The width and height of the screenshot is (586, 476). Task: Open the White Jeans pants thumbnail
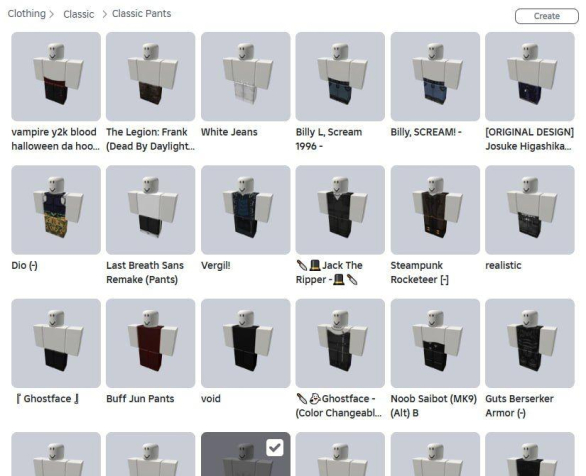pyautogui.click(x=246, y=76)
